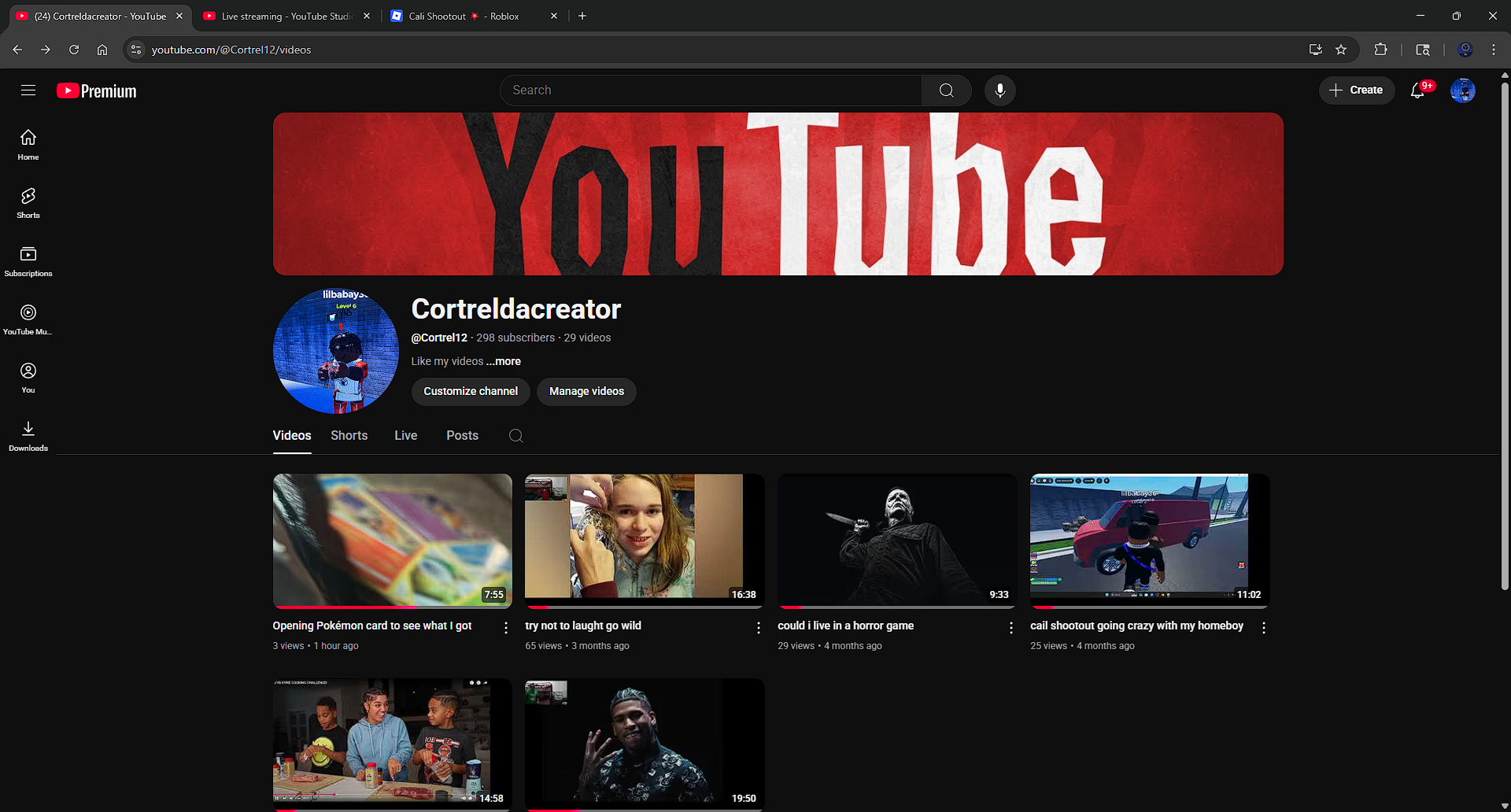
Task: Switch to the Shorts channel tab
Action: (349, 436)
